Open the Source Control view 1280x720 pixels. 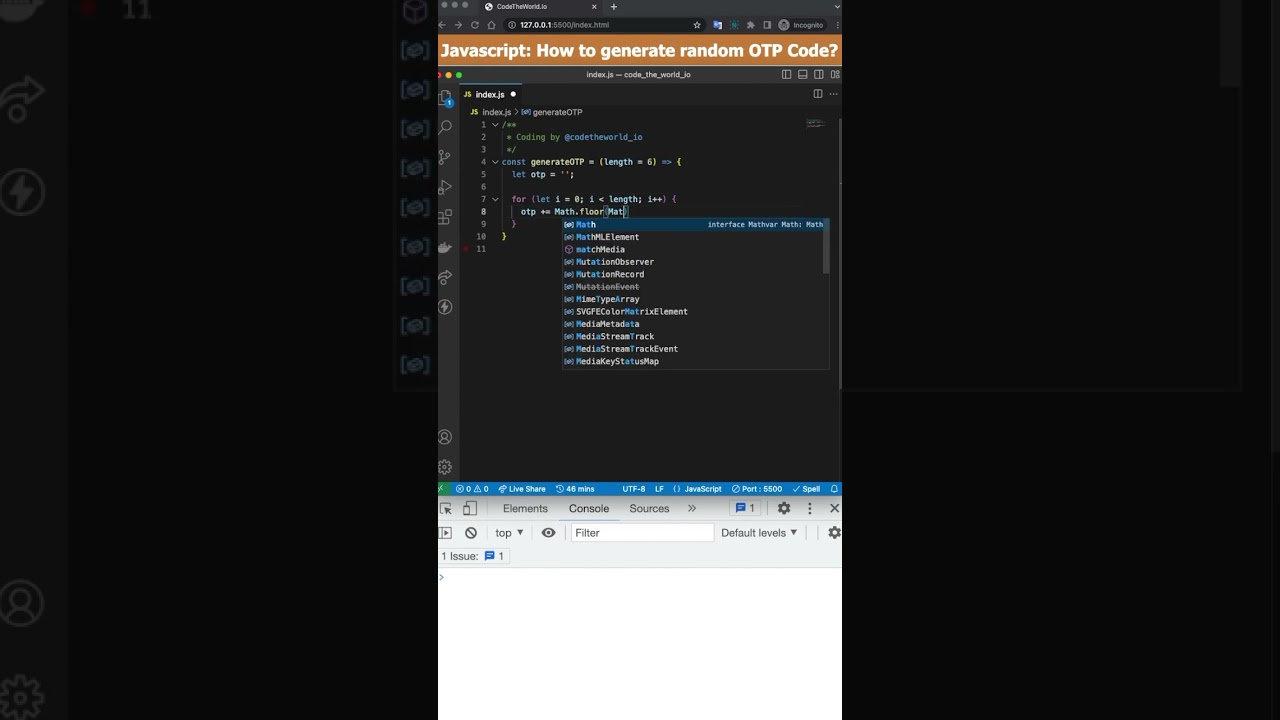click(445, 157)
